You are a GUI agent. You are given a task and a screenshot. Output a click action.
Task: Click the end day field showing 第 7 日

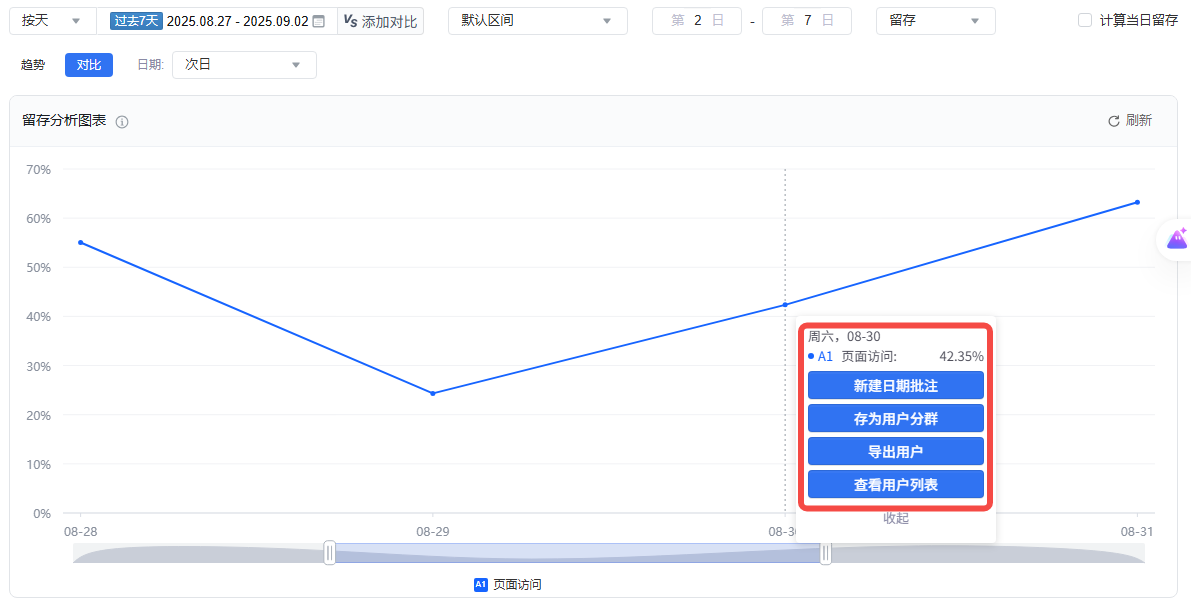pyautogui.click(x=807, y=20)
